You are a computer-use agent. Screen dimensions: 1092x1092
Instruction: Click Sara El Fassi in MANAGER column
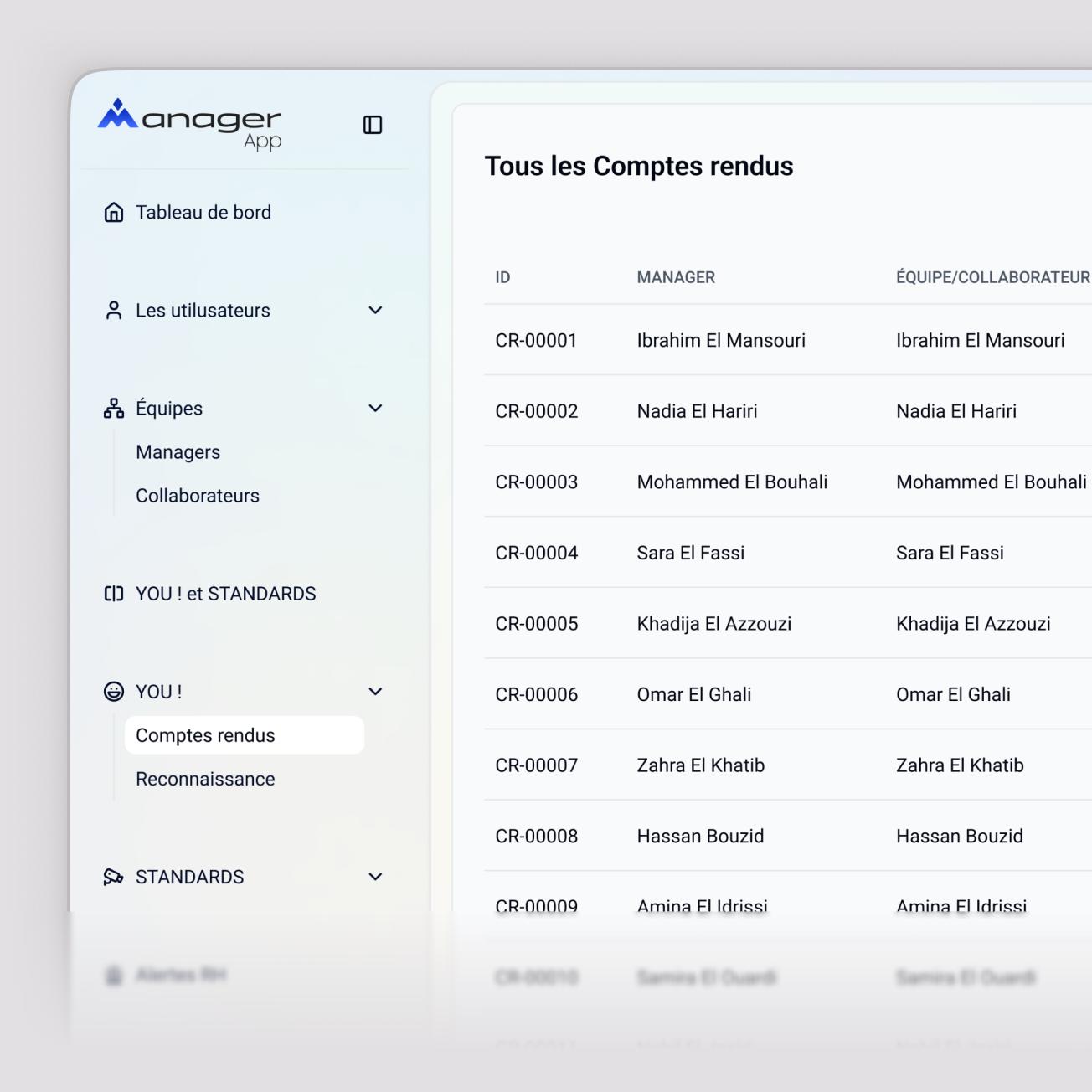pos(690,553)
